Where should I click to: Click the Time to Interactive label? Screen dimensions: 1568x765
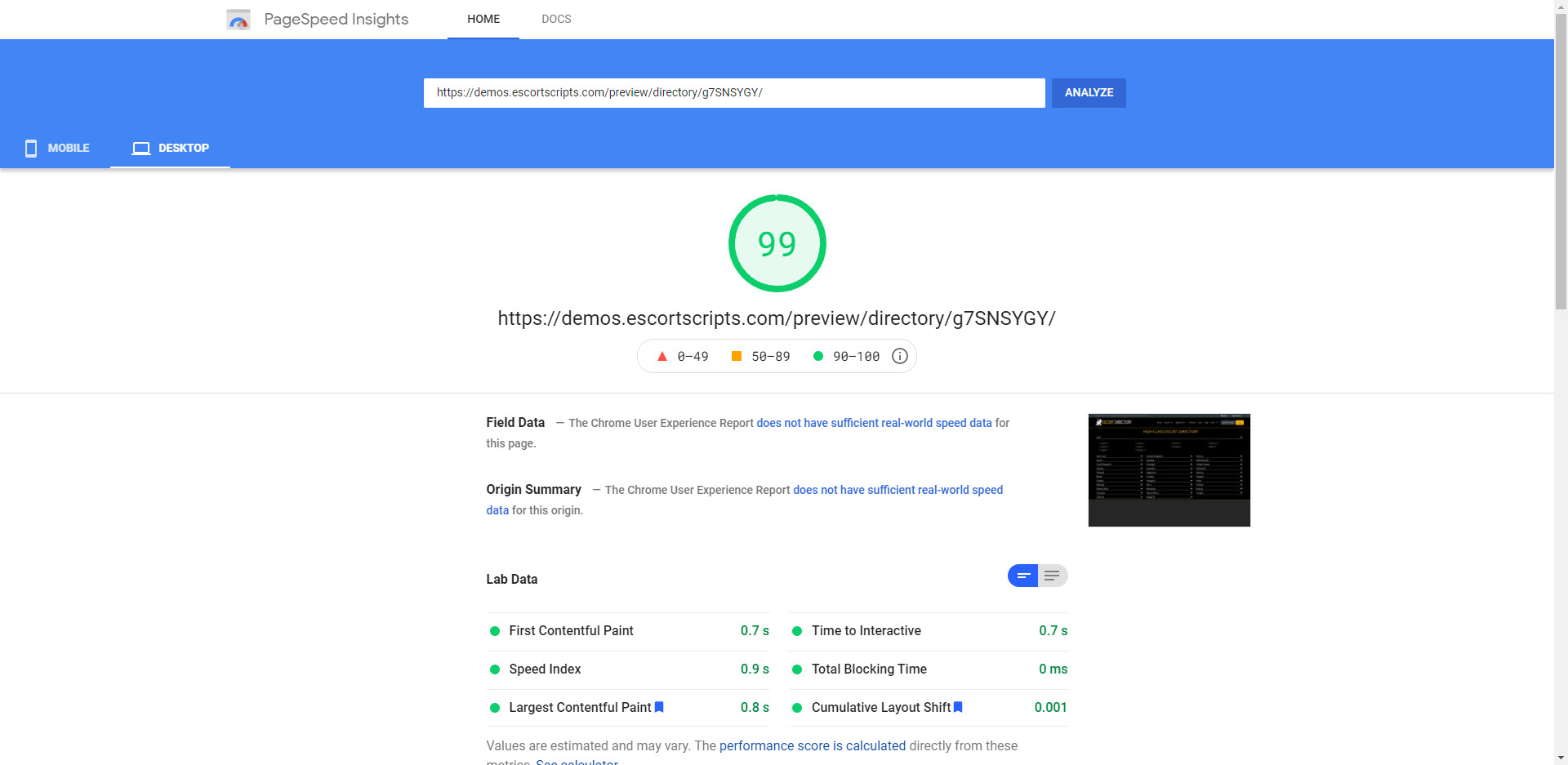coord(866,630)
